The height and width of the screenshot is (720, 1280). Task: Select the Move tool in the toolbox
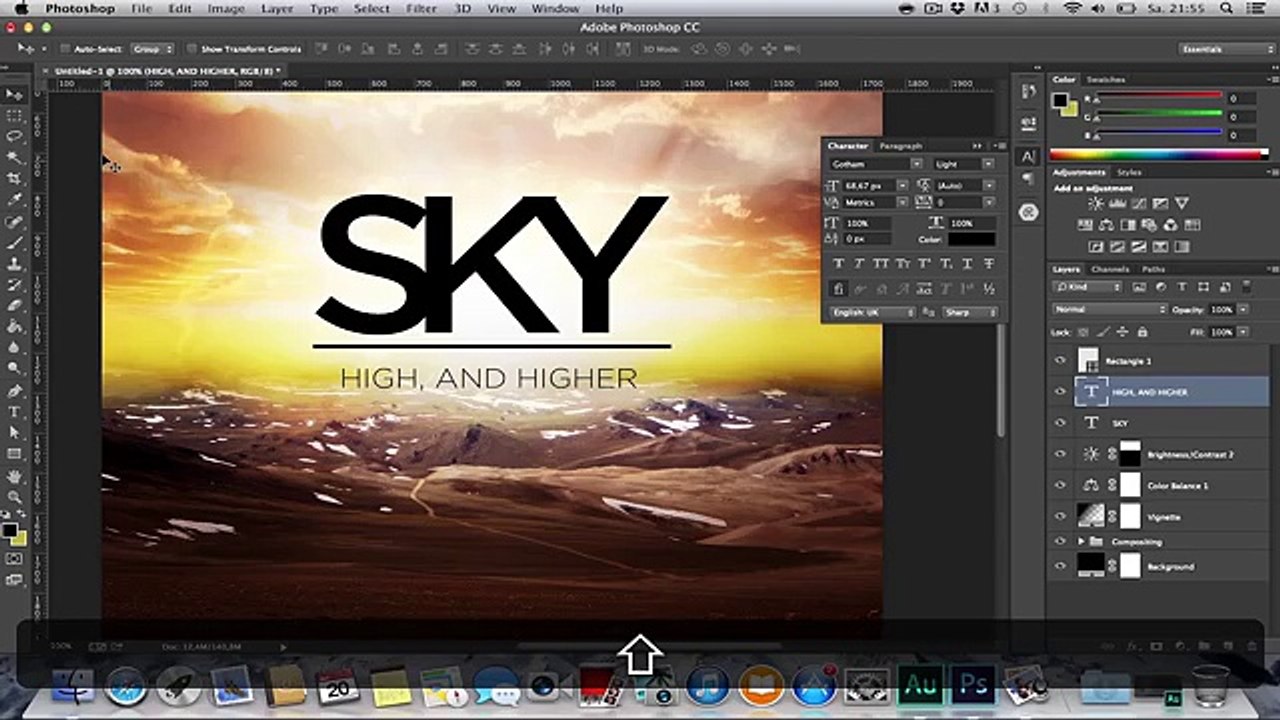[x=14, y=94]
